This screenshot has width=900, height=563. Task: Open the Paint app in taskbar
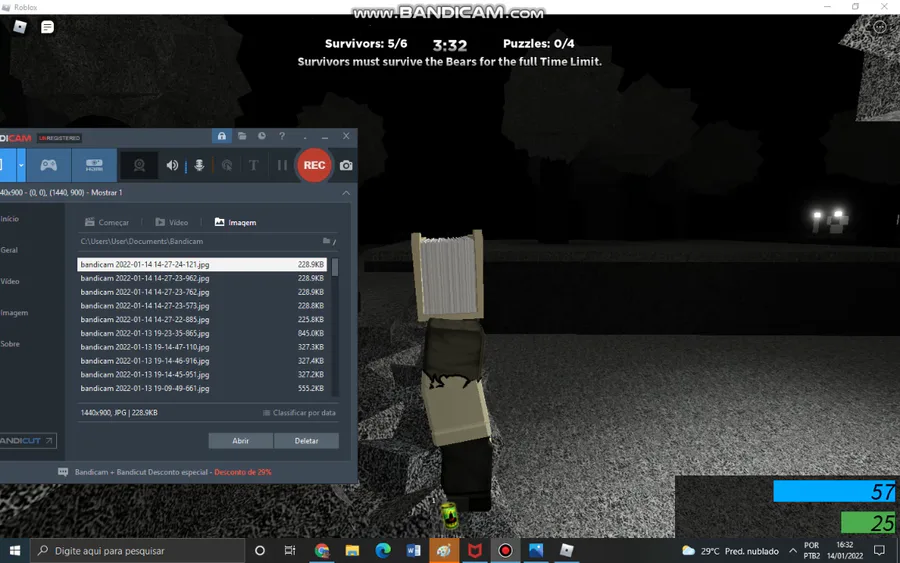tap(444, 551)
